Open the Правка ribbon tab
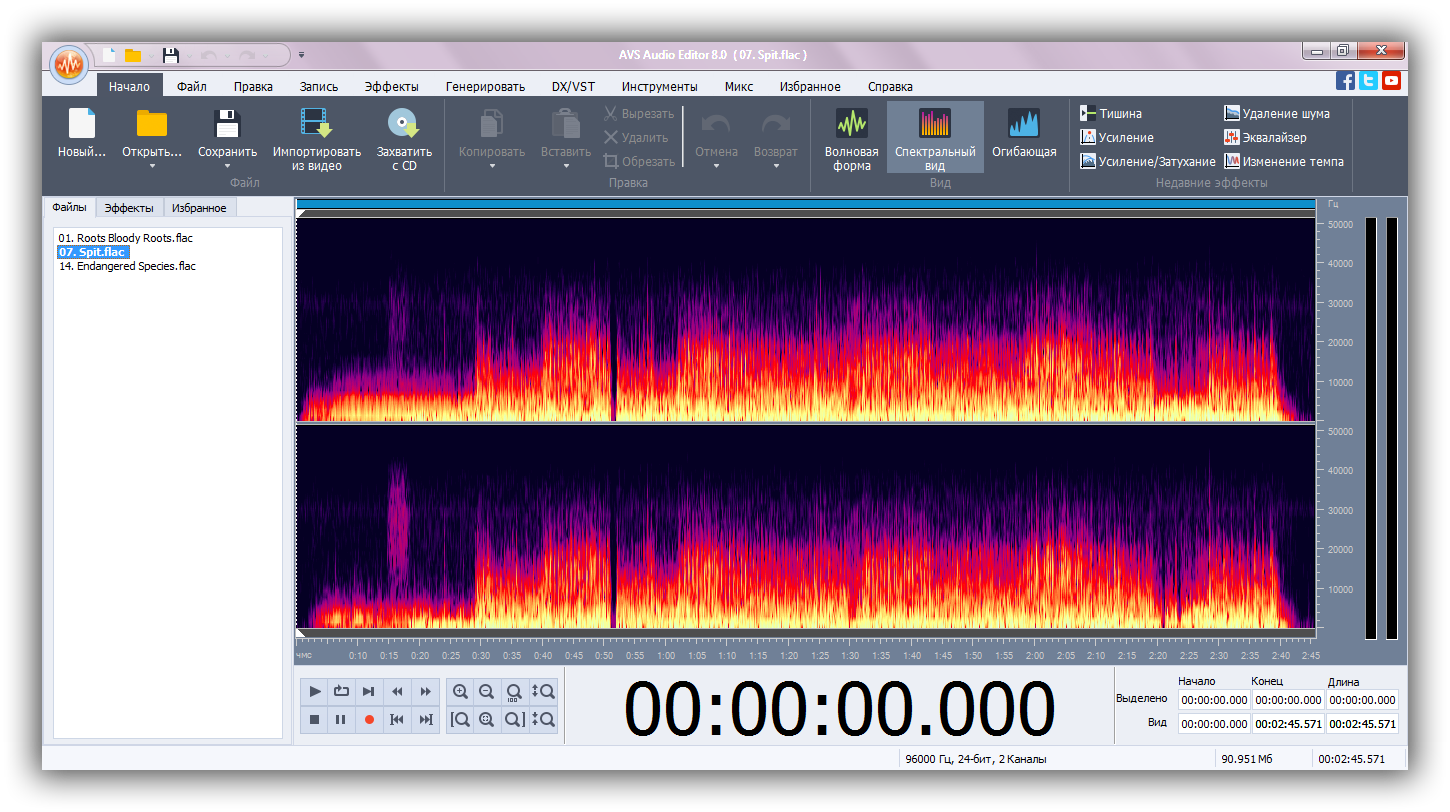1450x812 pixels. (253, 87)
